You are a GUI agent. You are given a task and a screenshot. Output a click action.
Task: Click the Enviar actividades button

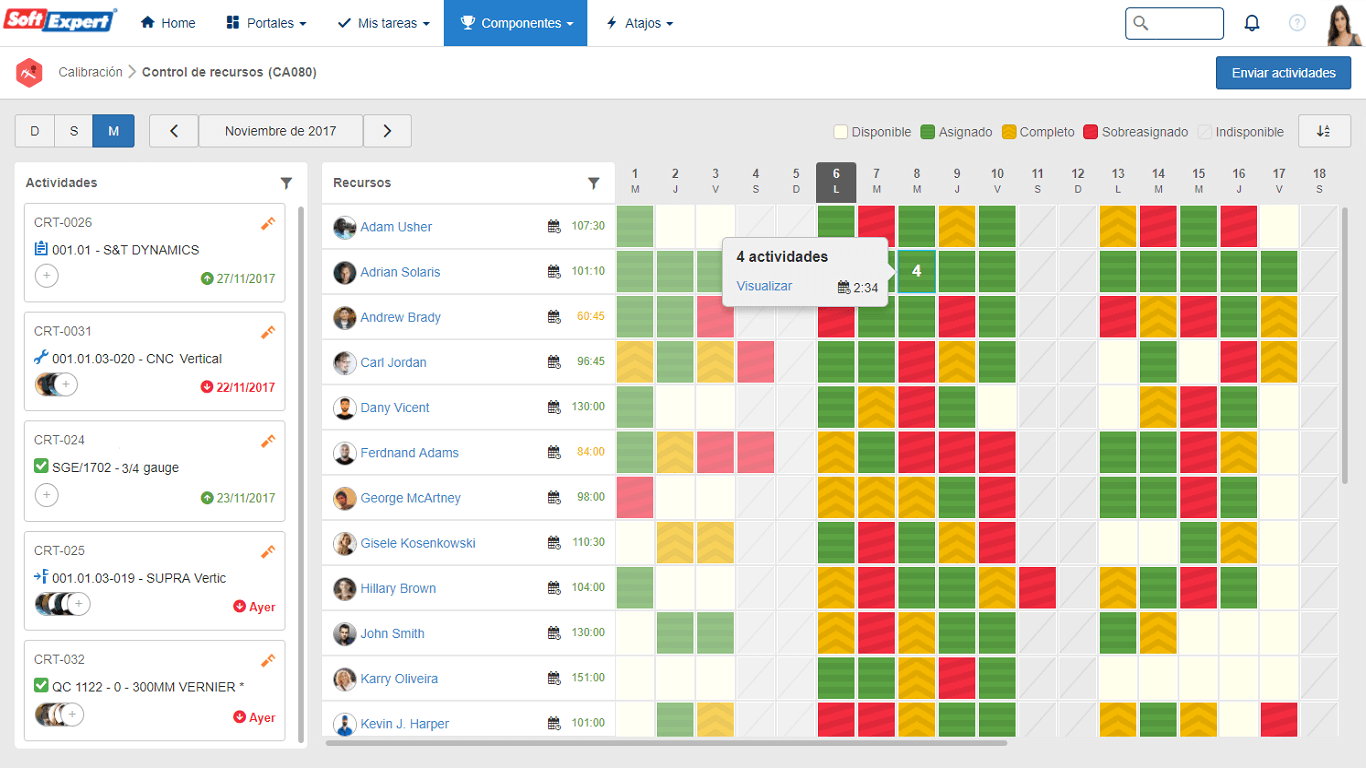click(x=1283, y=73)
